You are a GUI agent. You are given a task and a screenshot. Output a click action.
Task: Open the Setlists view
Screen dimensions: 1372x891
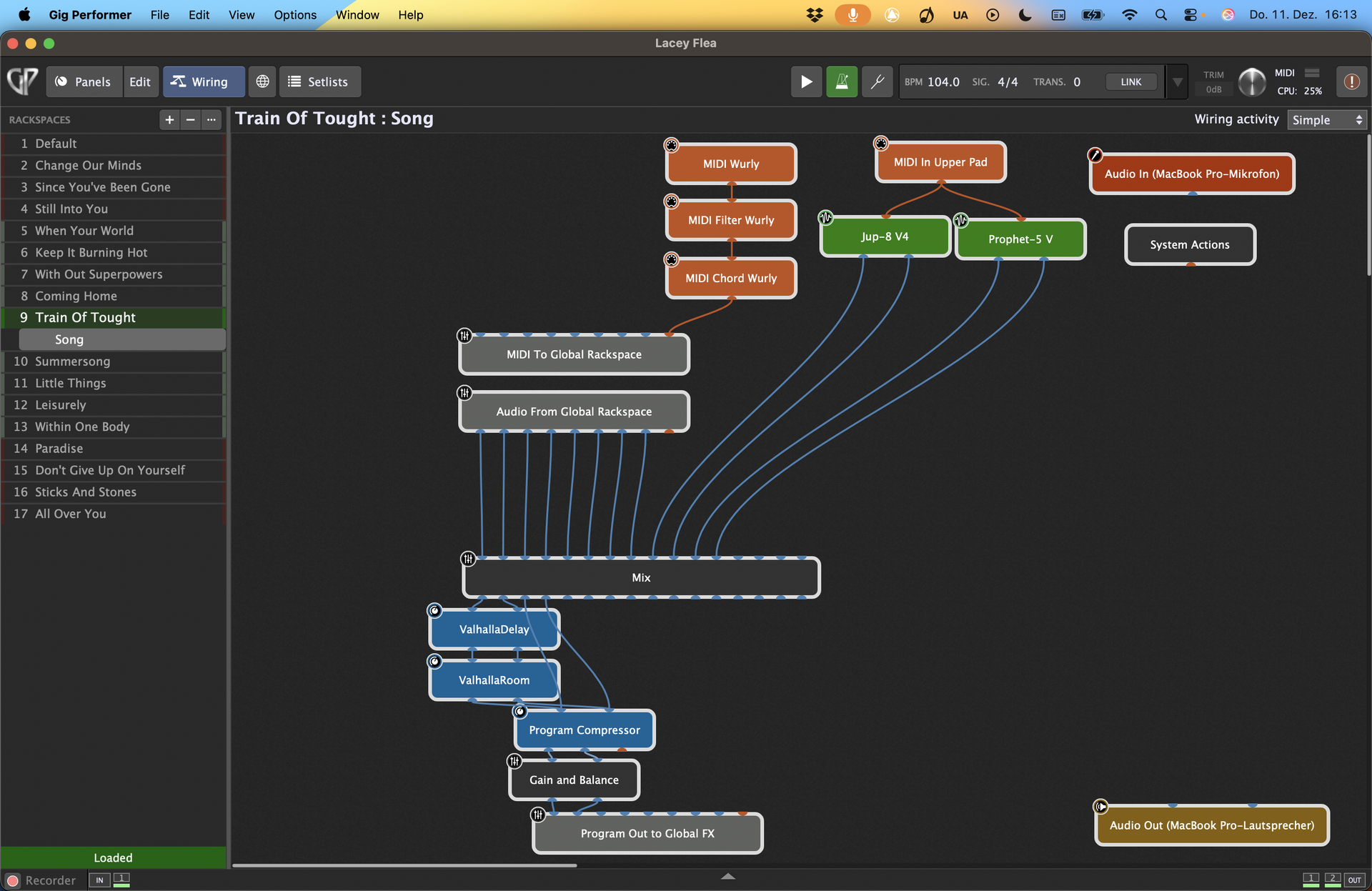319,81
